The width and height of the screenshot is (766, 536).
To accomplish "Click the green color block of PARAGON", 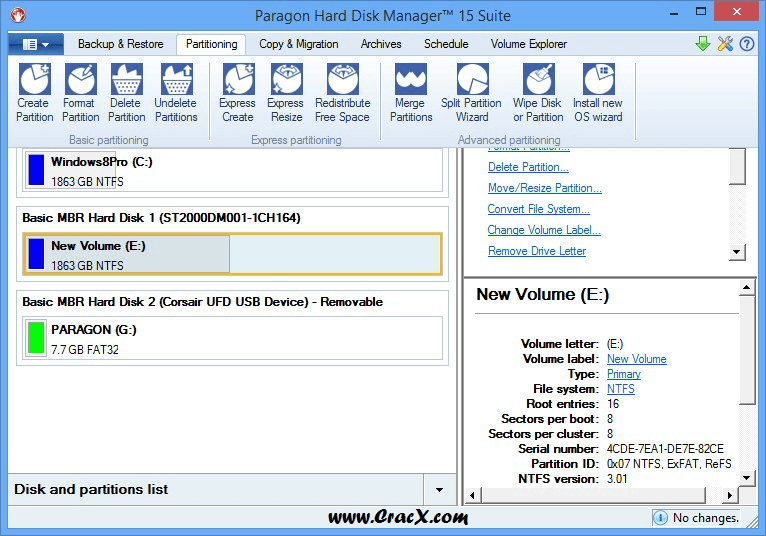I will click(x=36, y=338).
